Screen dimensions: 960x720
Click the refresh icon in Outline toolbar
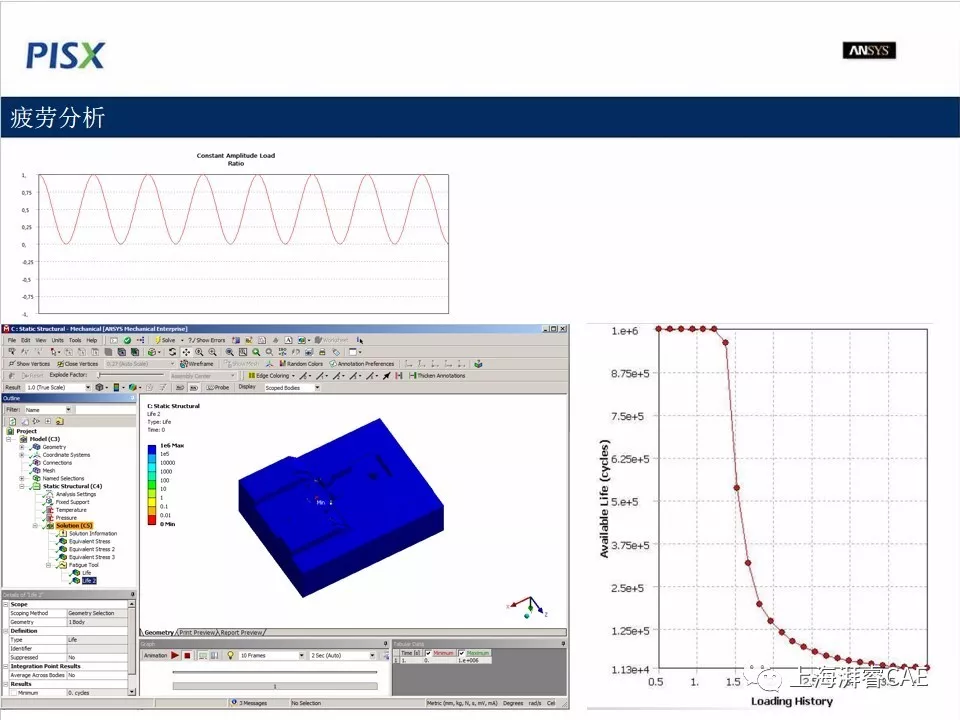tap(13, 421)
